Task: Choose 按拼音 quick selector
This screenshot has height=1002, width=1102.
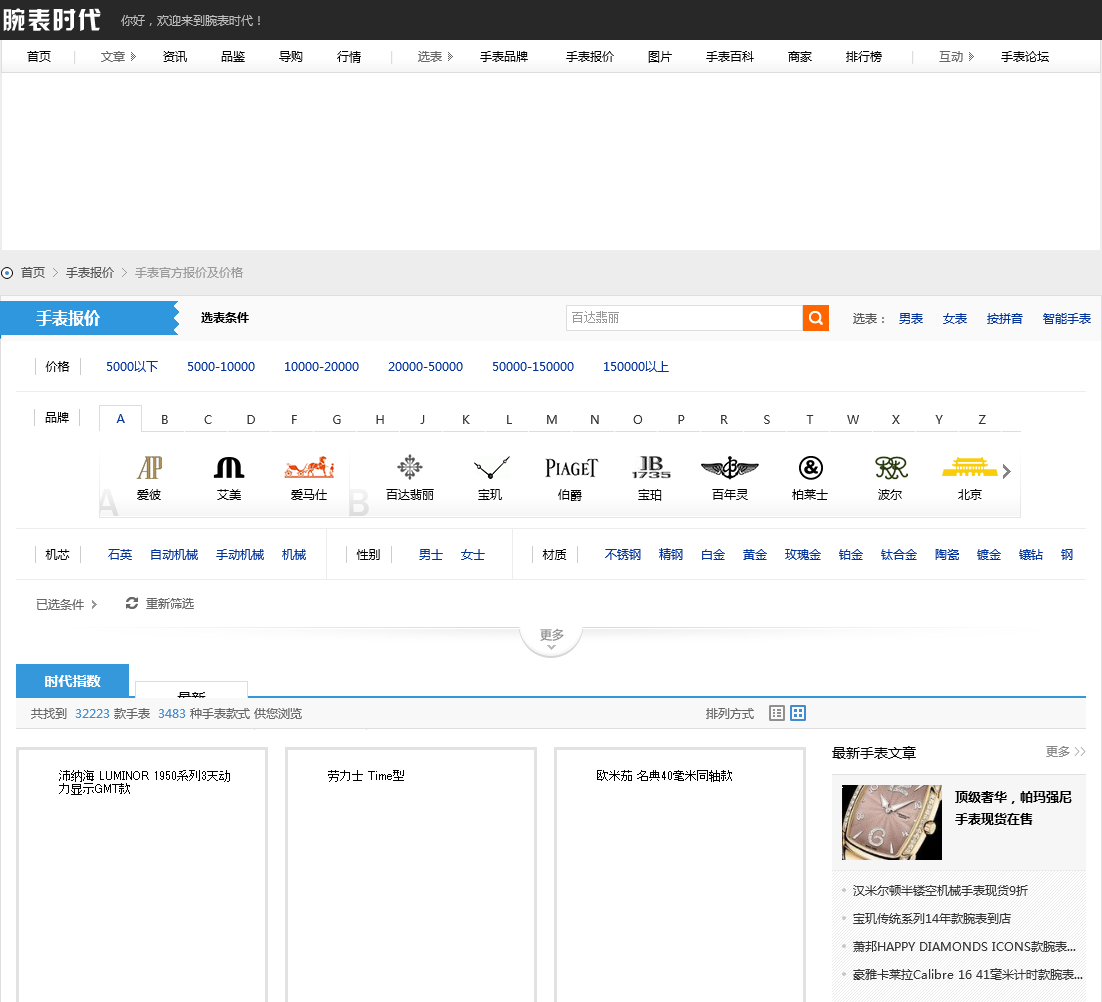Action: click(1004, 318)
